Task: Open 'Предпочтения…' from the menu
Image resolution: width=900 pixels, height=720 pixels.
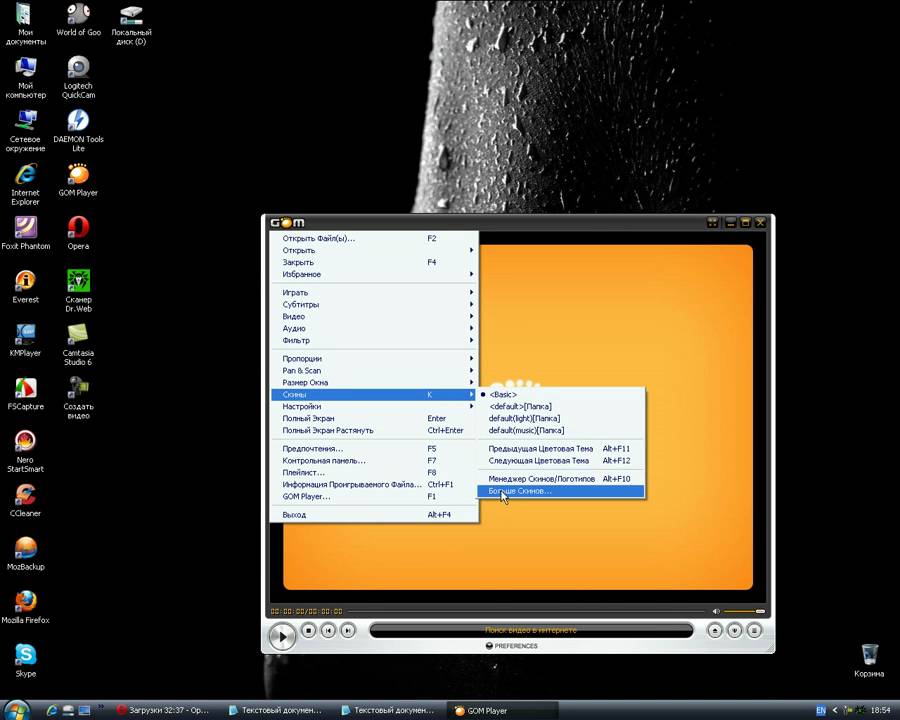Action: pos(374,448)
